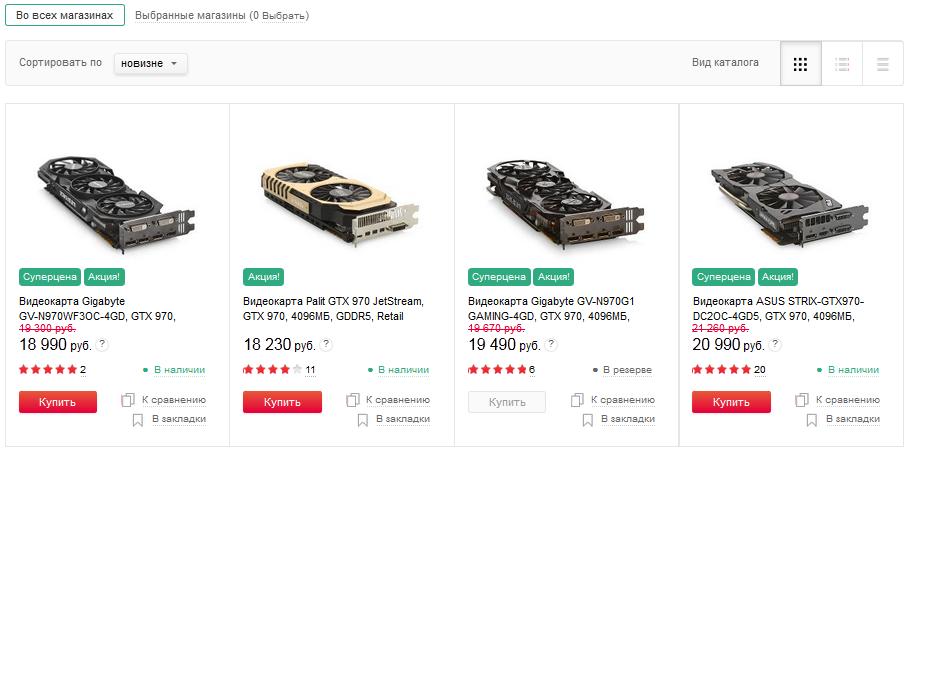Click bookmark icon for Palit GTX 970 JetStream
The image size is (932, 685).
[x=363, y=420]
